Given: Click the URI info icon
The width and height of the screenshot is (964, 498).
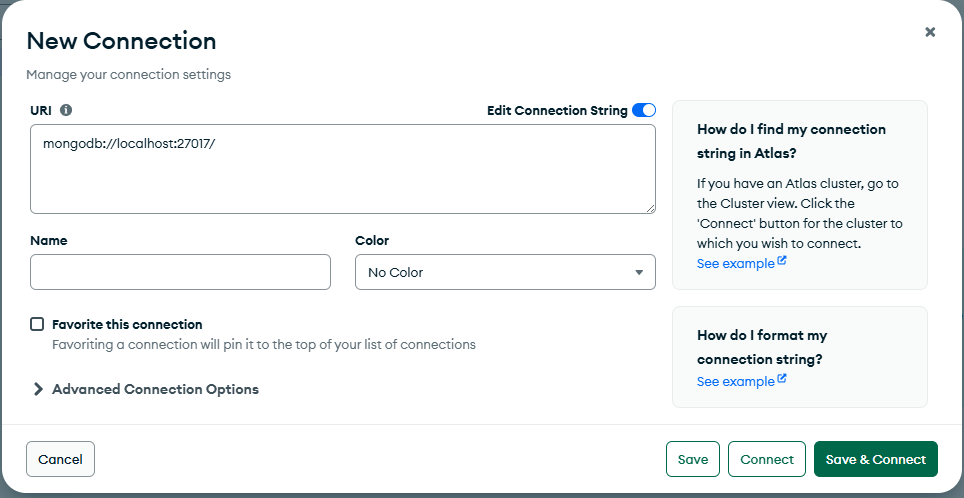Looking at the screenshot, I should [66, 111].
